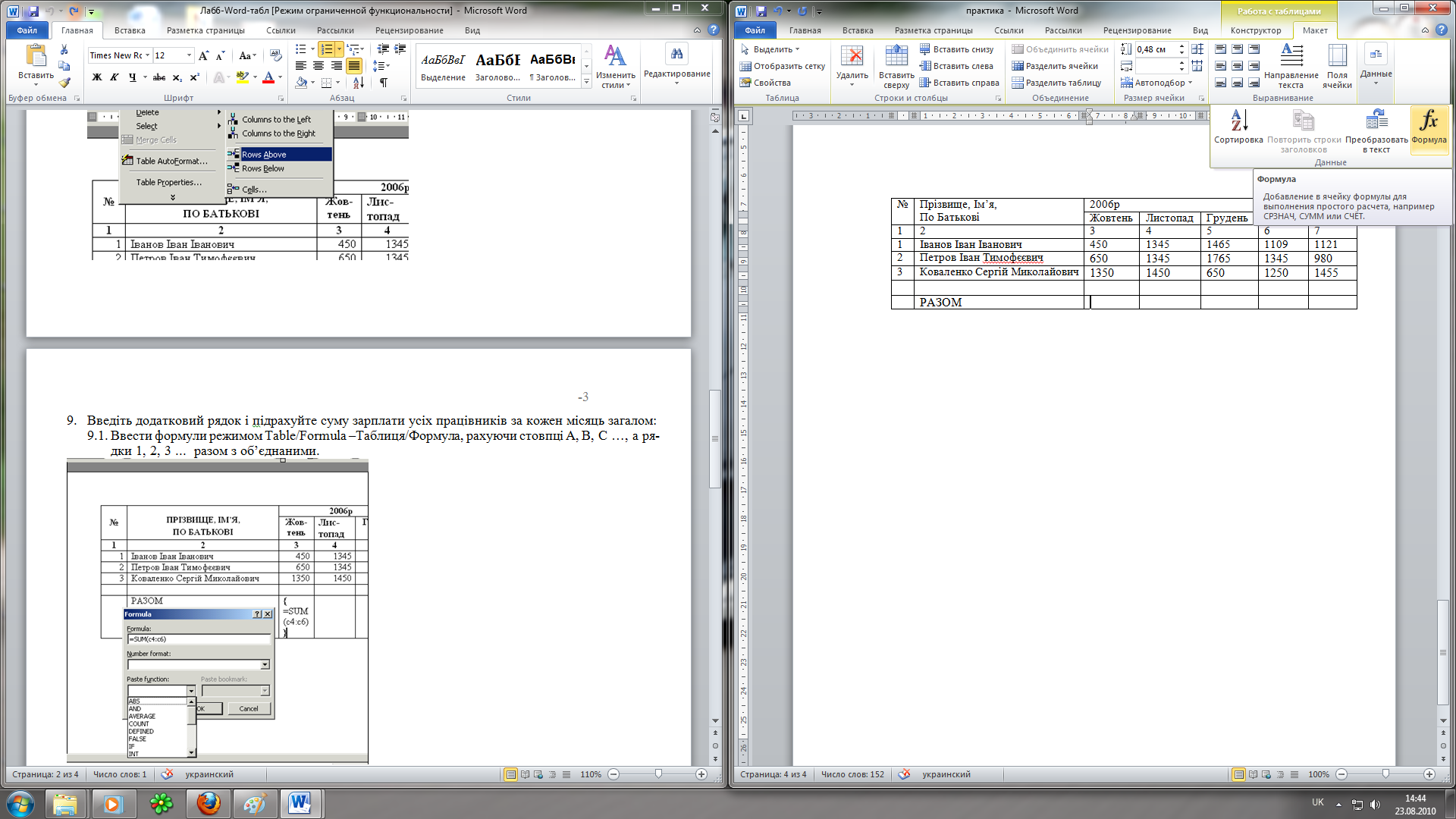Viewport: 1456px width, 819px height.
Task: Click the distribute columns evenly icon
Action: click(1197, 66)
